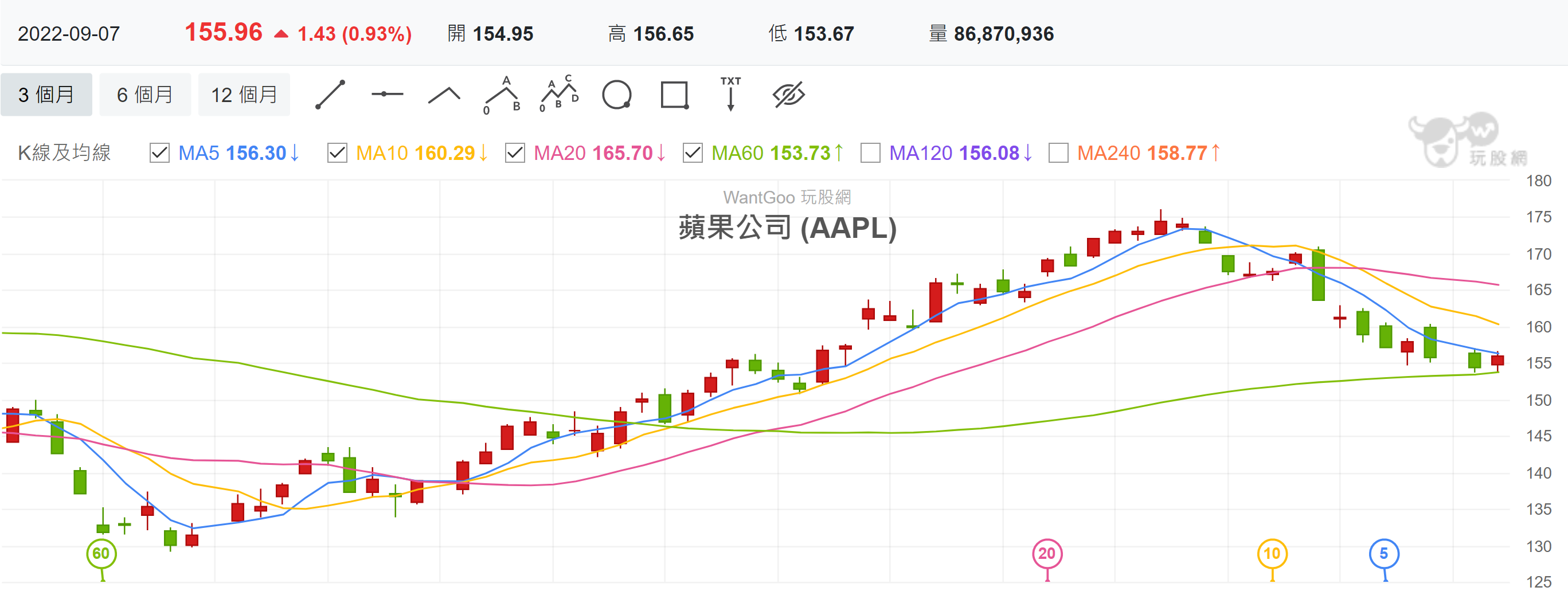Select the trend line drawing tool
Viewport: 1568px width, 595px height.
331,95
